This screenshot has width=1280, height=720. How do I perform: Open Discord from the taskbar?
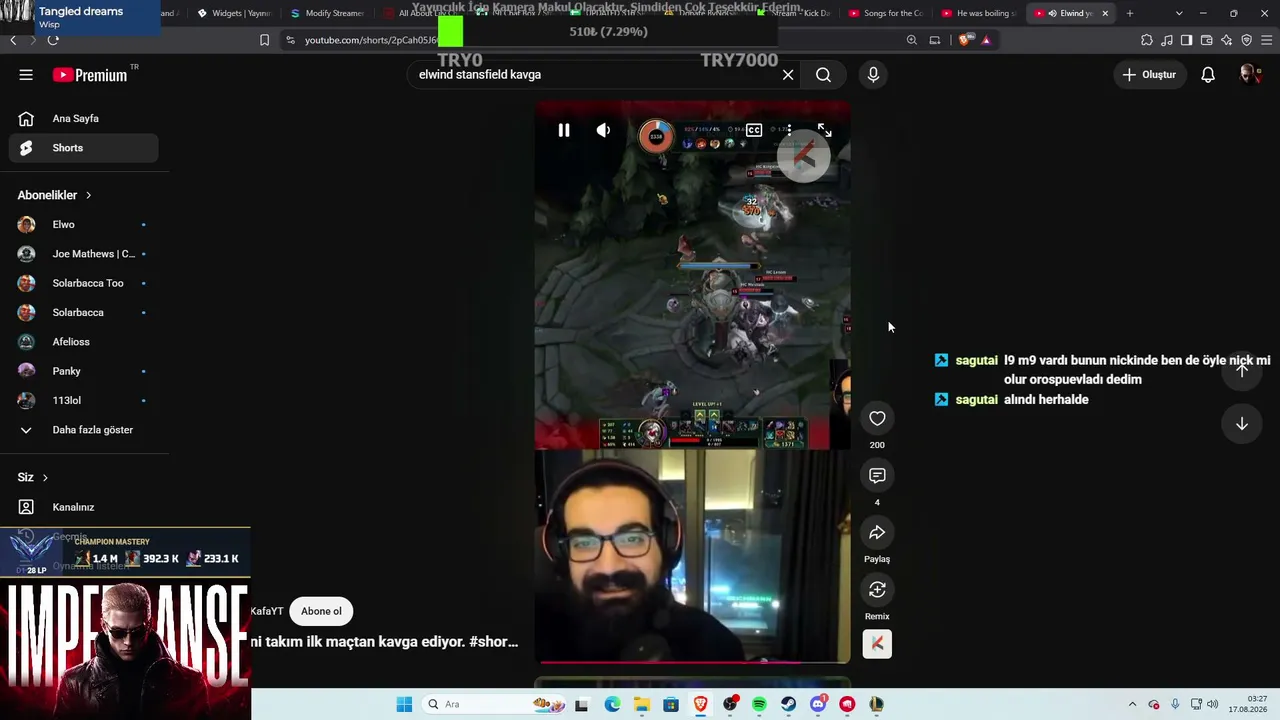click(818, 704)
